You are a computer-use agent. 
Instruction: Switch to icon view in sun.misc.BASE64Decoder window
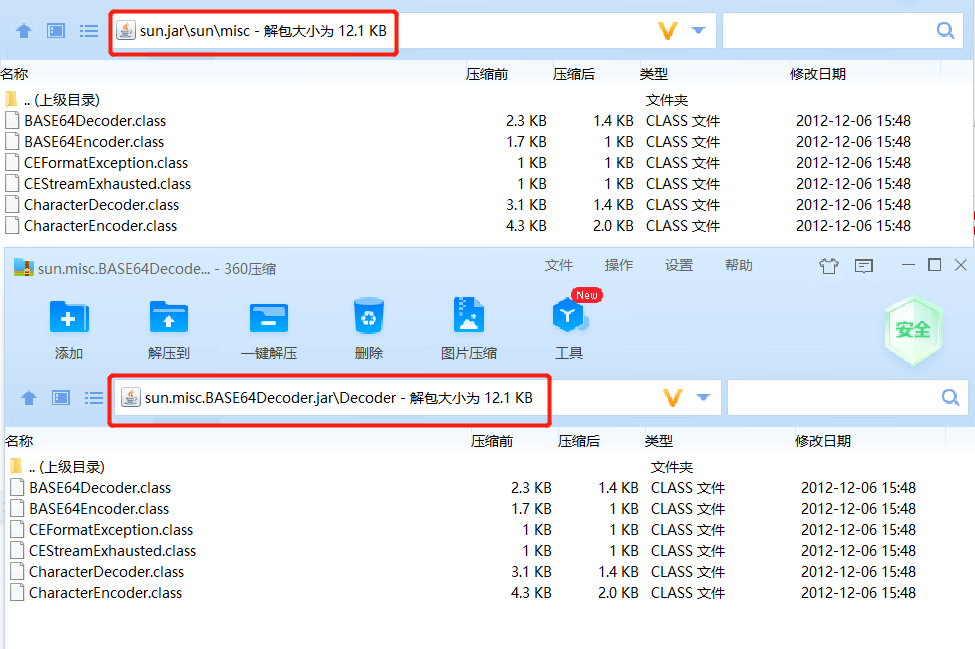point(61,398)
